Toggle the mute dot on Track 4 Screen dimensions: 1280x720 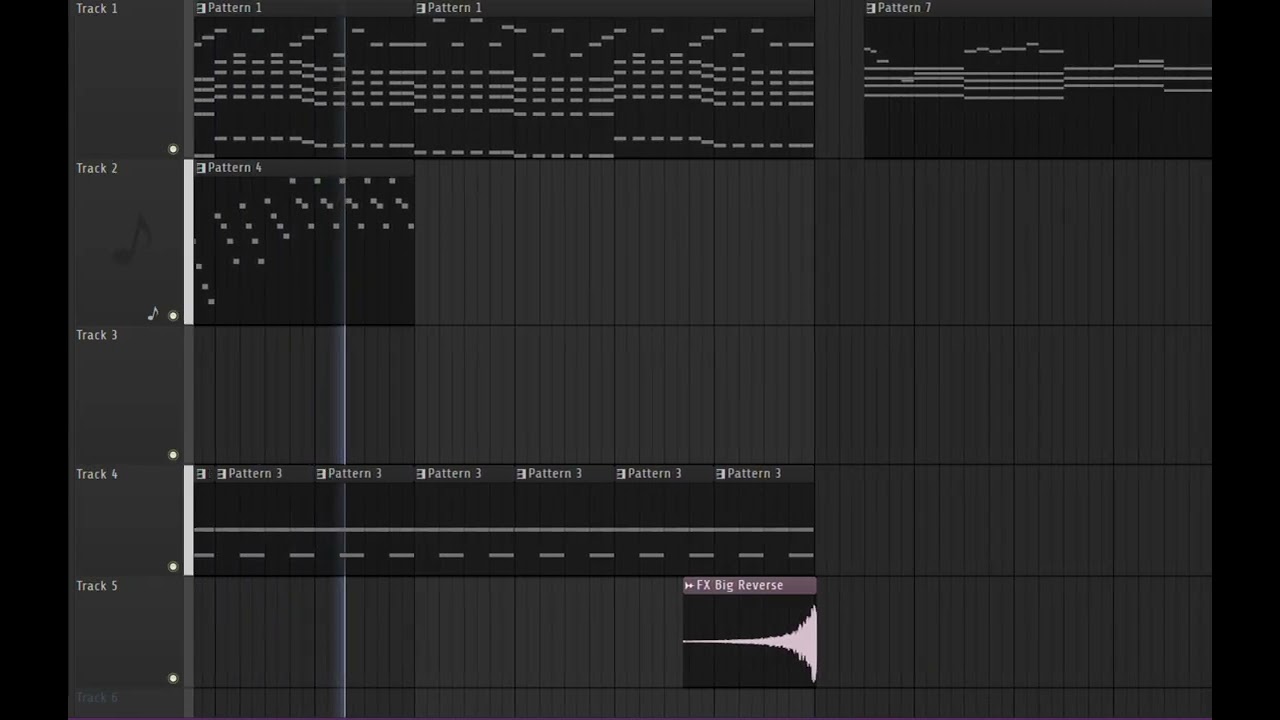(173, 567)
